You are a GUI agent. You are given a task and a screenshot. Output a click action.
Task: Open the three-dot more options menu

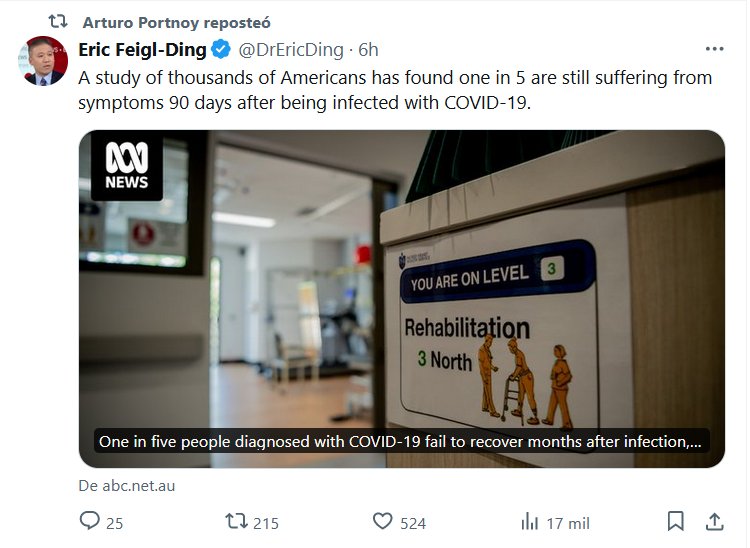coord(714,49)
